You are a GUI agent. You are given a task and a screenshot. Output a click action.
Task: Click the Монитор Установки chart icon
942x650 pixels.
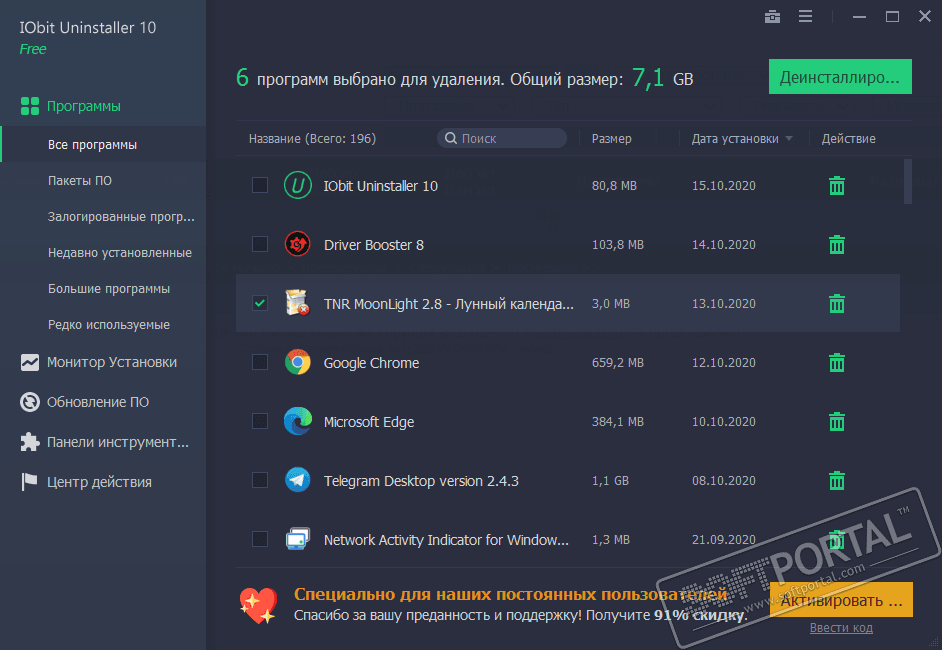click(x=29, y=362)
